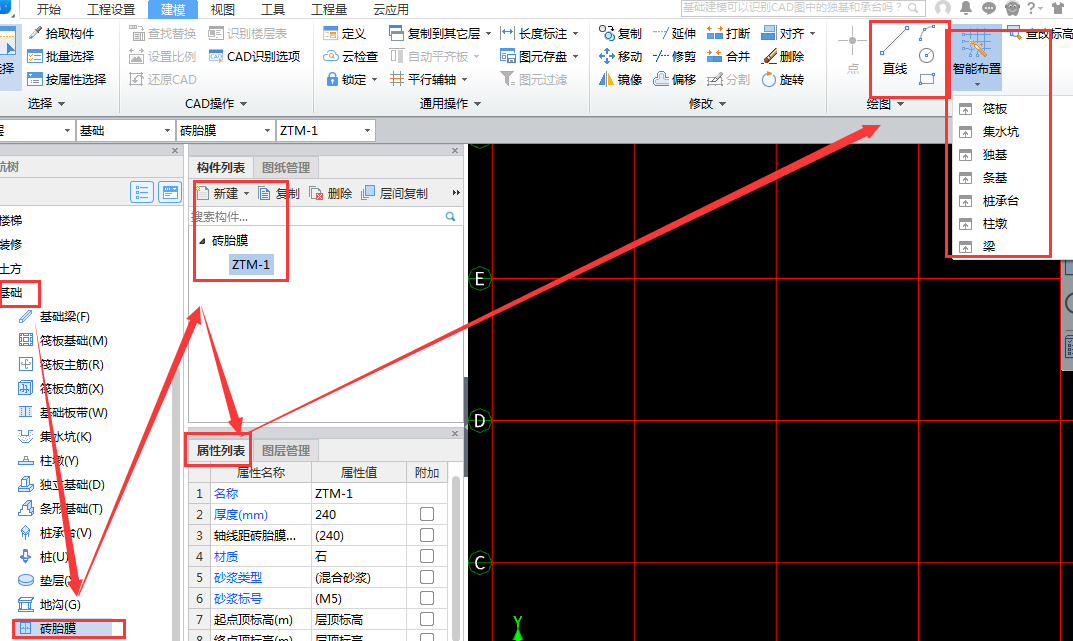1073x641 pixels.
Task: Open the 图层管理 tab
Action: (x=286, y=451)
